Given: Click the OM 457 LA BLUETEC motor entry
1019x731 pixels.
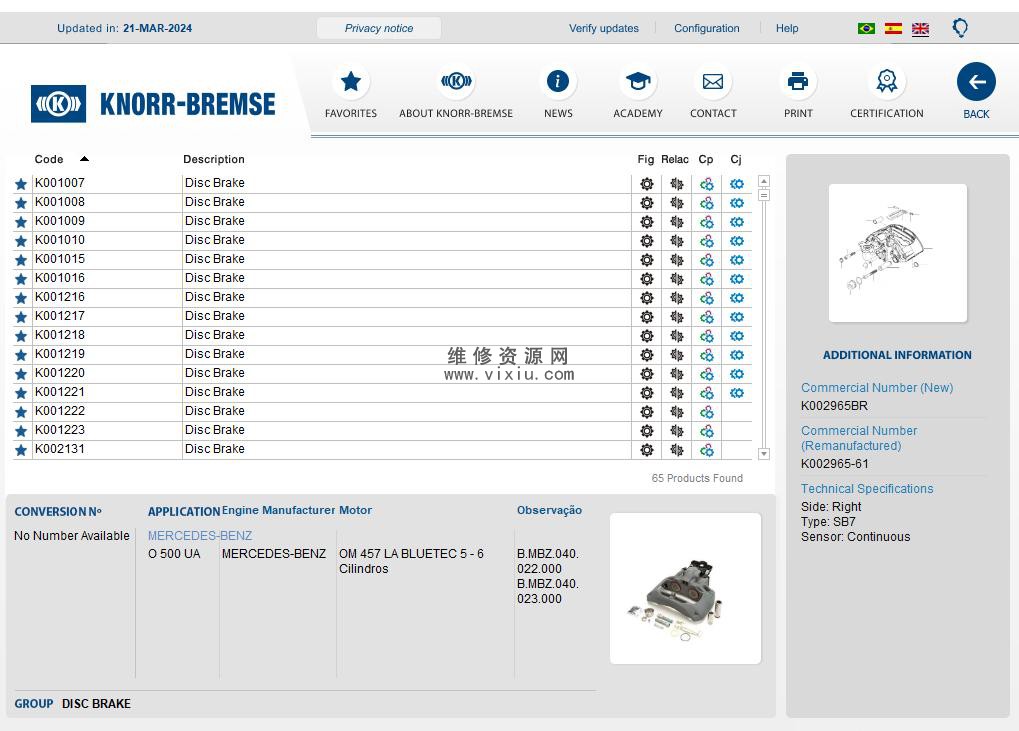Looking at the screenshot, I should pyautogui.click(x=411, y=561).
